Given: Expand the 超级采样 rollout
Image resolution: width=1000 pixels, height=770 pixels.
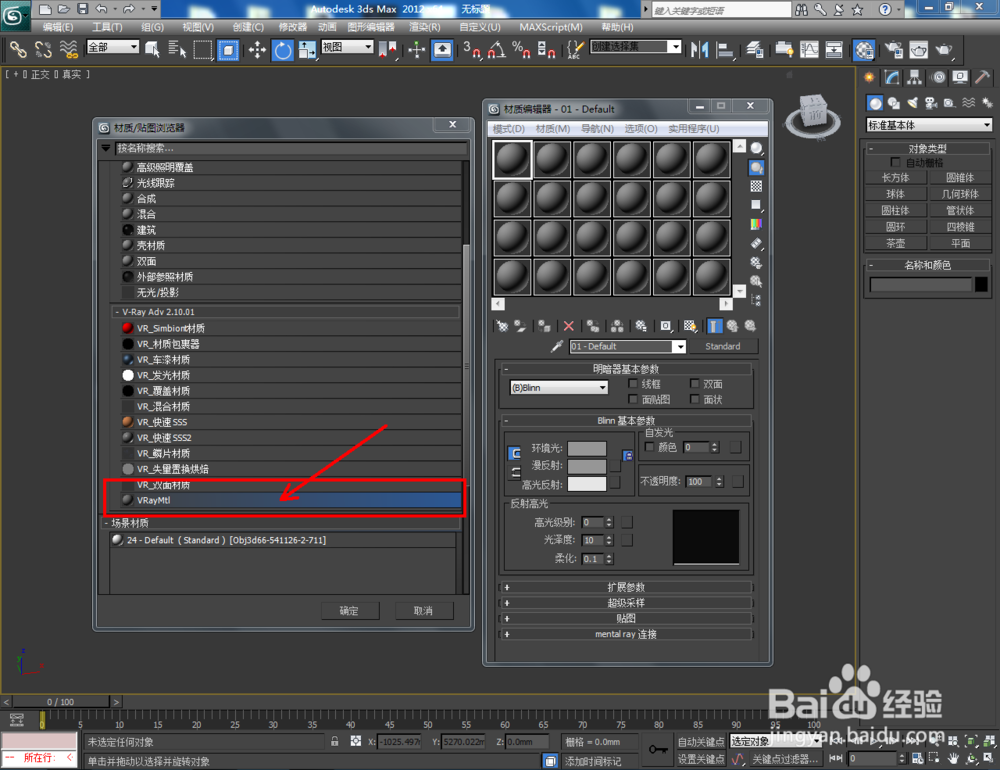Looking at the screenshot, I should point(626,603).
